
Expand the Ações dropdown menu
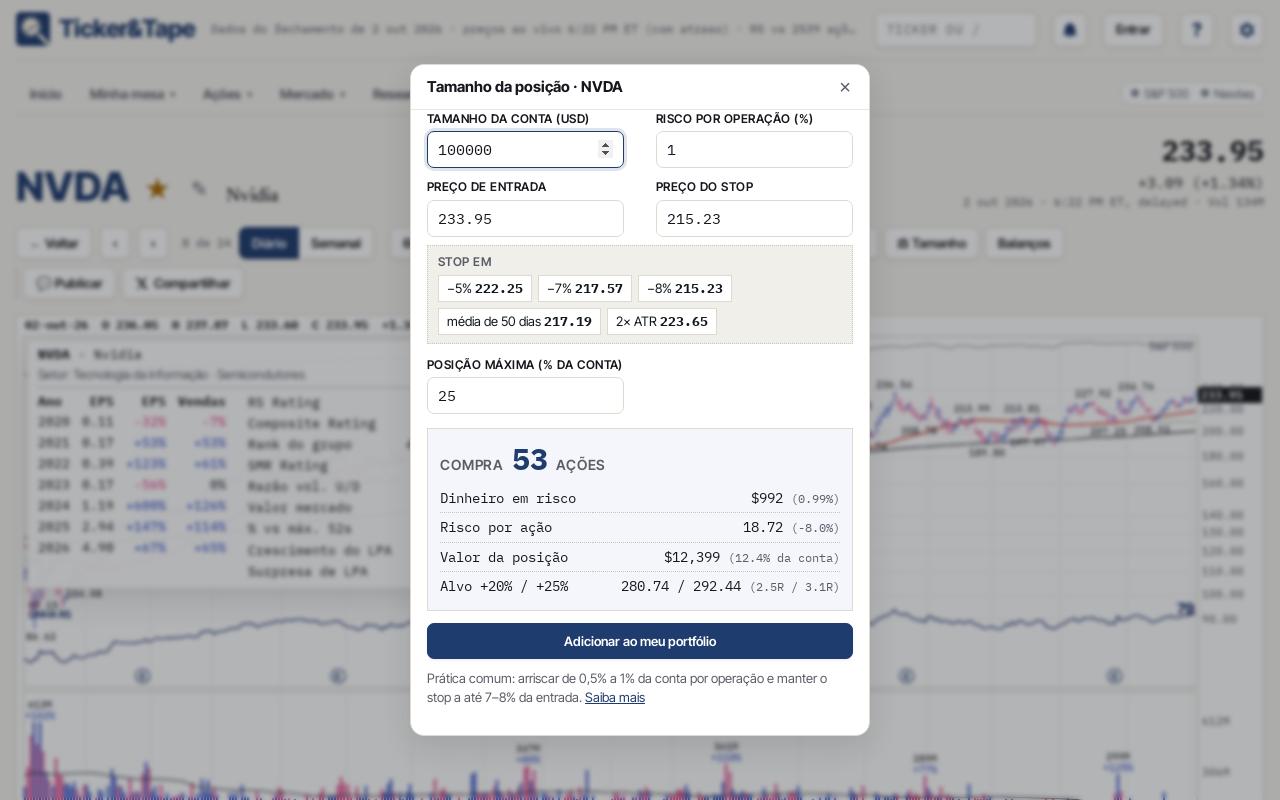pos(228,94)
